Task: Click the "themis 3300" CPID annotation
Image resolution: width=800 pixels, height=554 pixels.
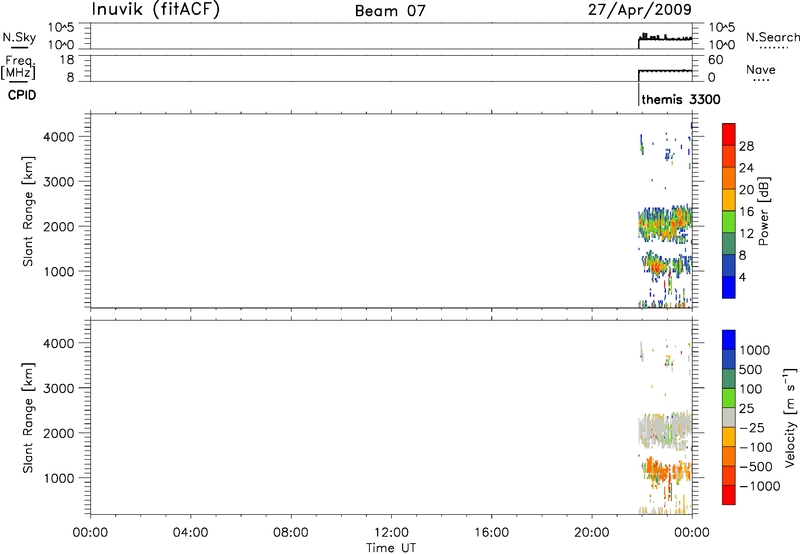Action: 681,99
